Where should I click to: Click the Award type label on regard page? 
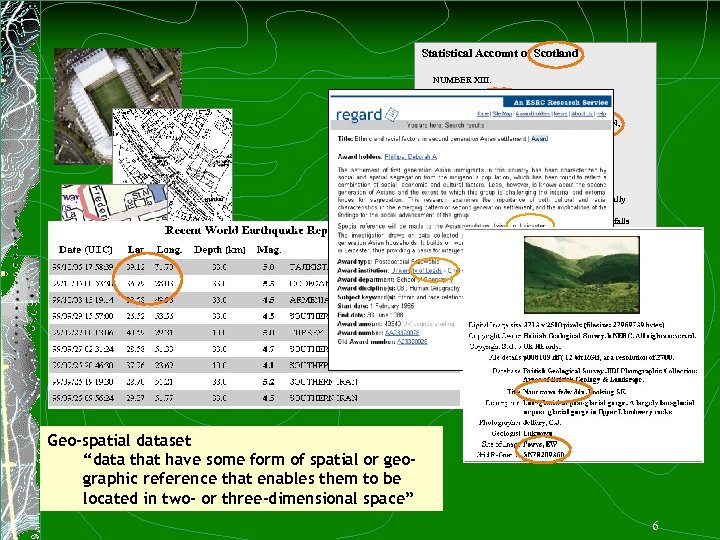355,262
